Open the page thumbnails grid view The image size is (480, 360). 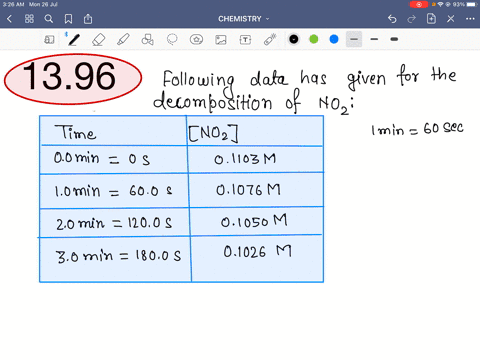tap(29, 19)
